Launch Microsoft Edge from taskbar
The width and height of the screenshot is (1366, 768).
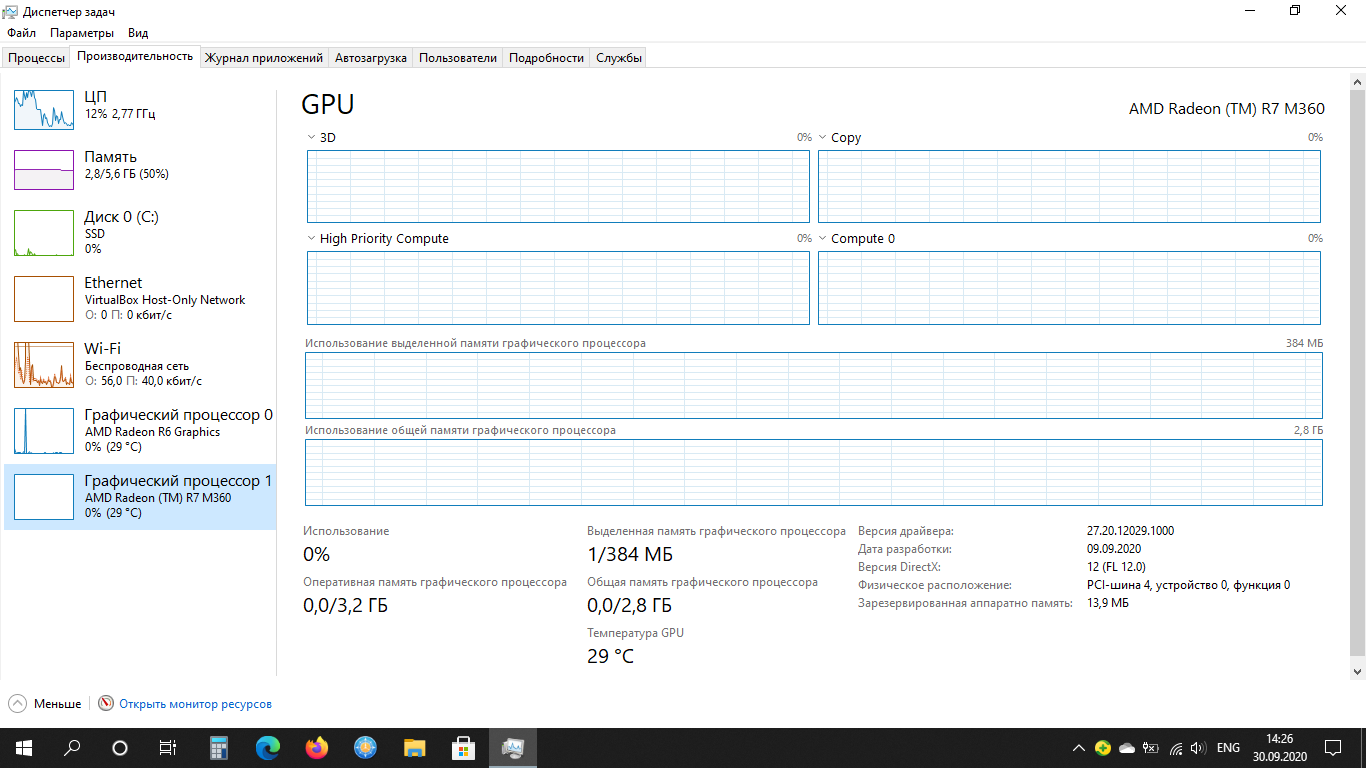pyautogui.click(x=268, y=747)
